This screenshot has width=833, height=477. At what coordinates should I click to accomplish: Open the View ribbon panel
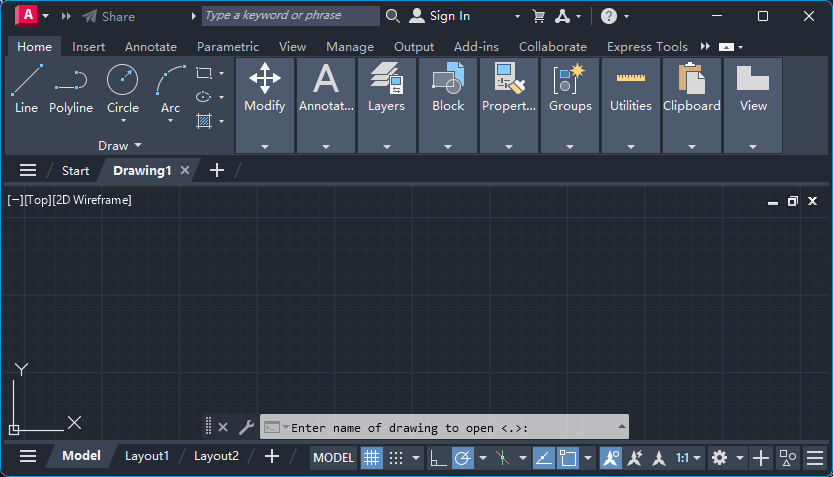[753, 105]
